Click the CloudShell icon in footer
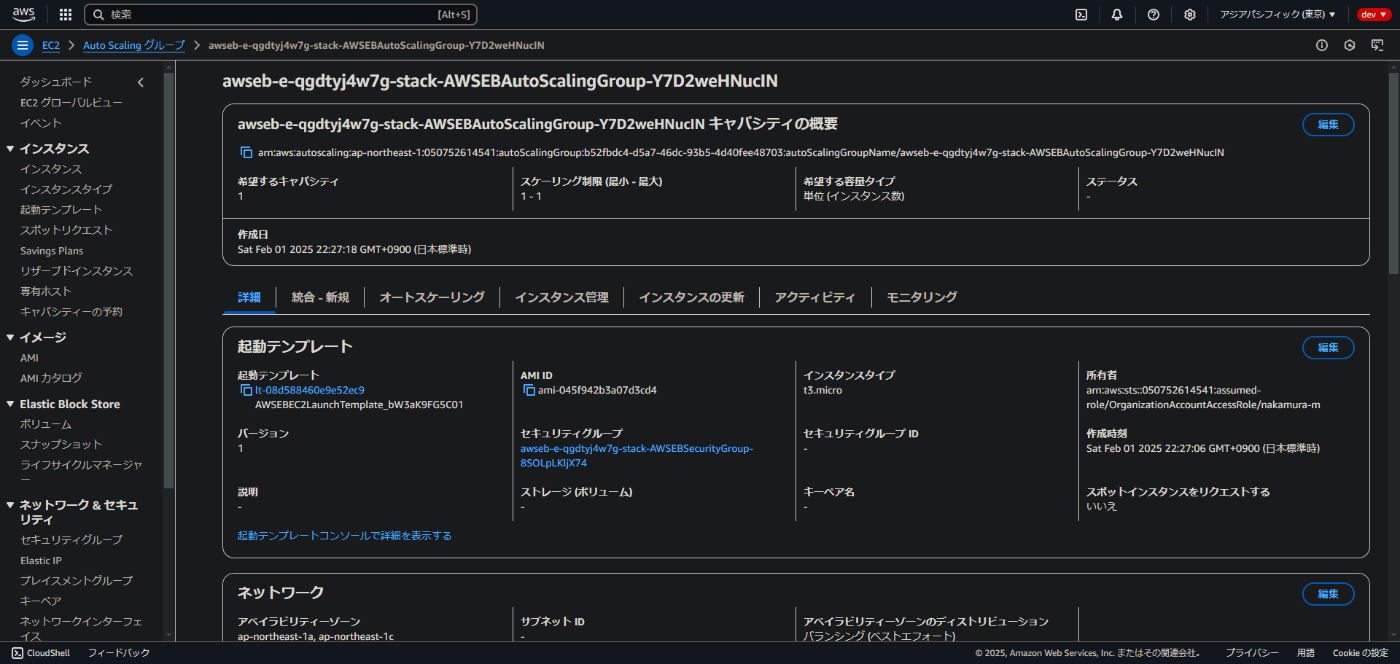 coord(17,653)
